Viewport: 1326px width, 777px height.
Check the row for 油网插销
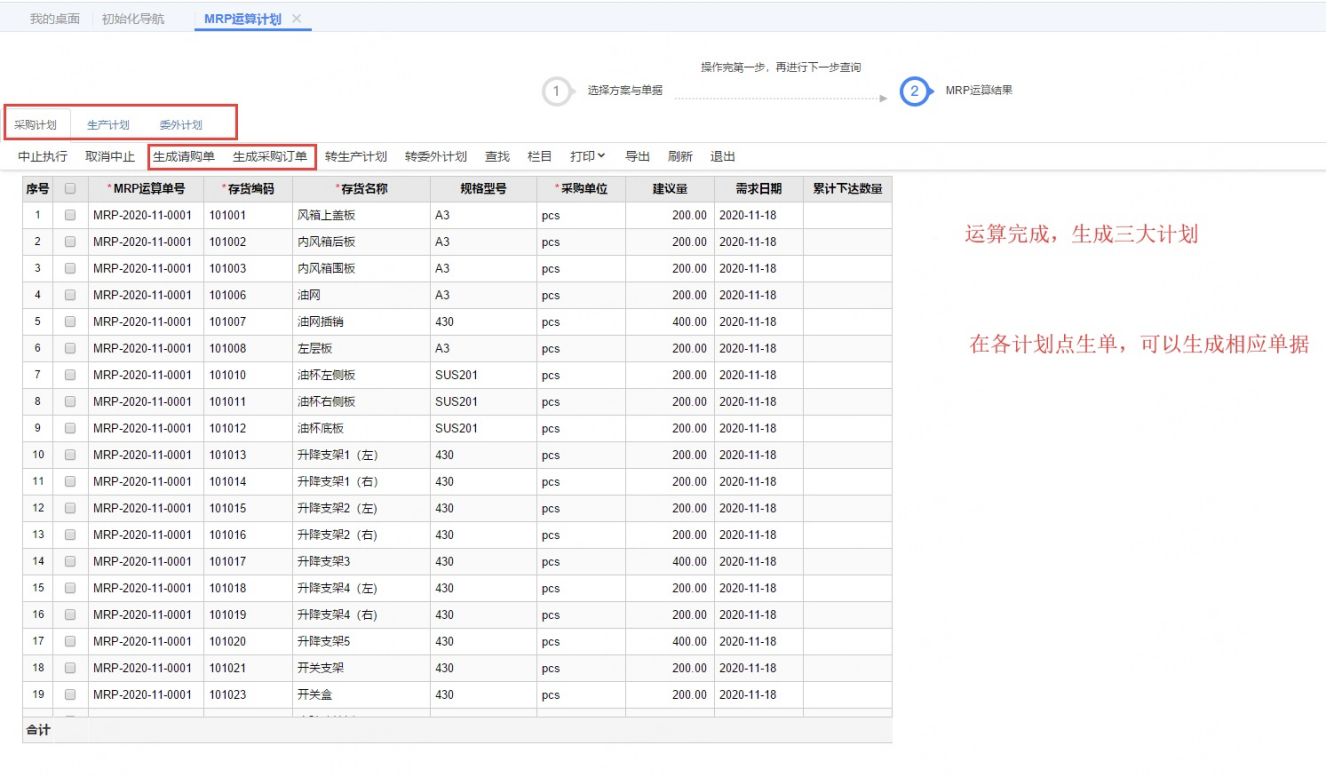[70, 322]
